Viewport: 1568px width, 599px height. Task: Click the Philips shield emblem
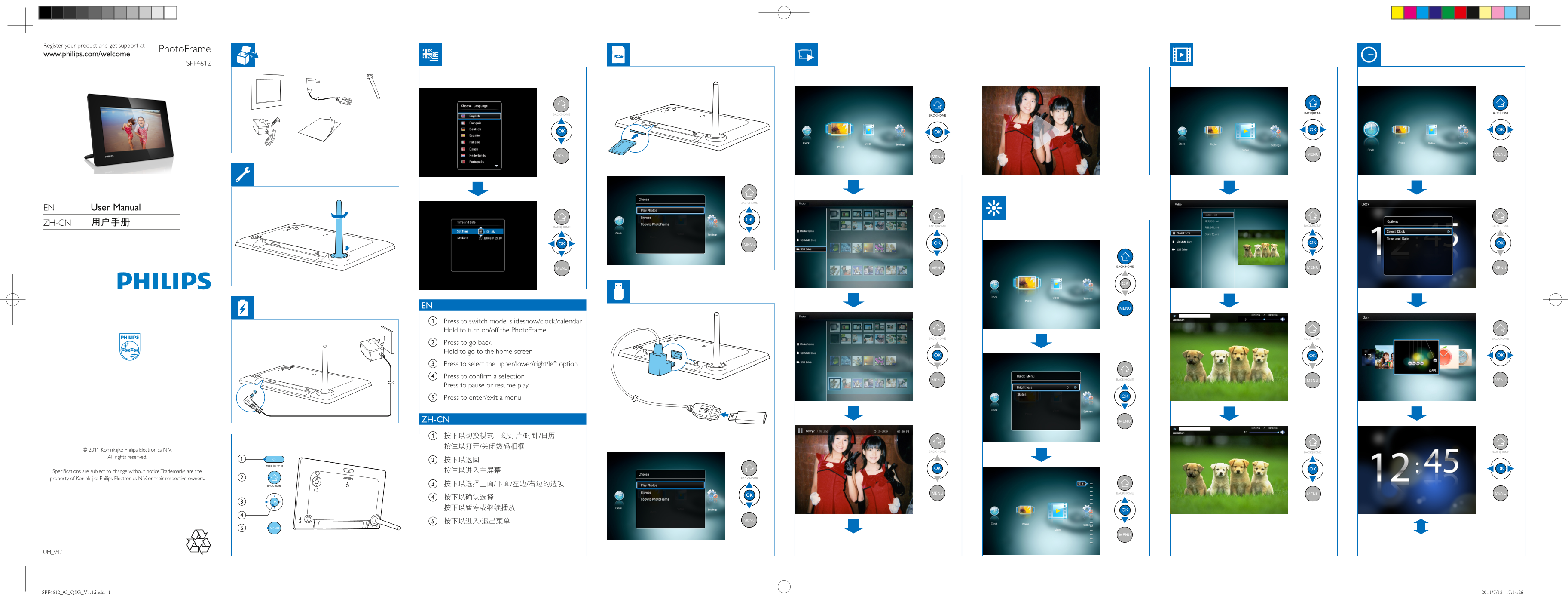click(x=130, y=347)
